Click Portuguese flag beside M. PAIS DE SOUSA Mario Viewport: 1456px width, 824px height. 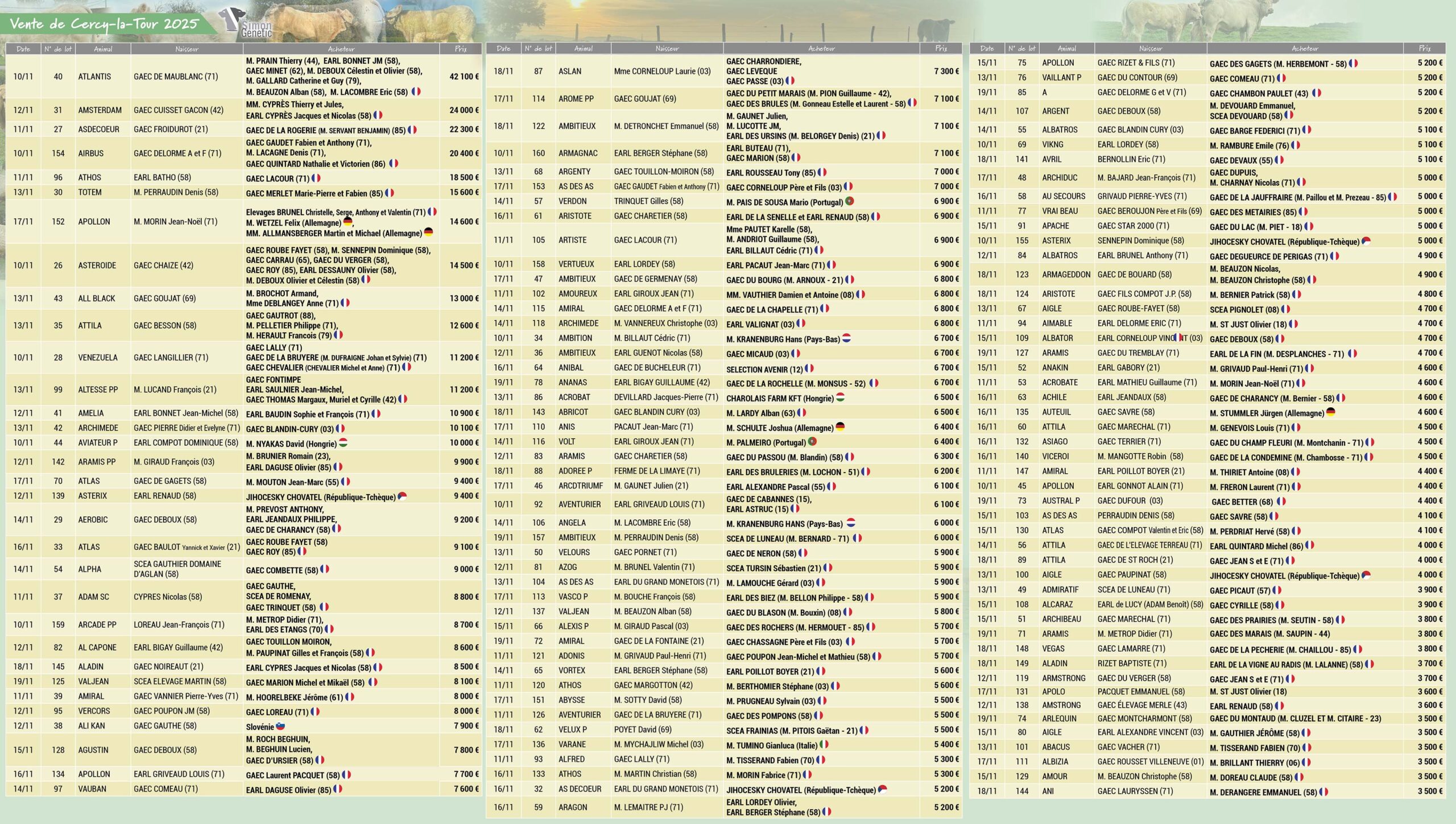pyautogui.click(x=850, y=201)
